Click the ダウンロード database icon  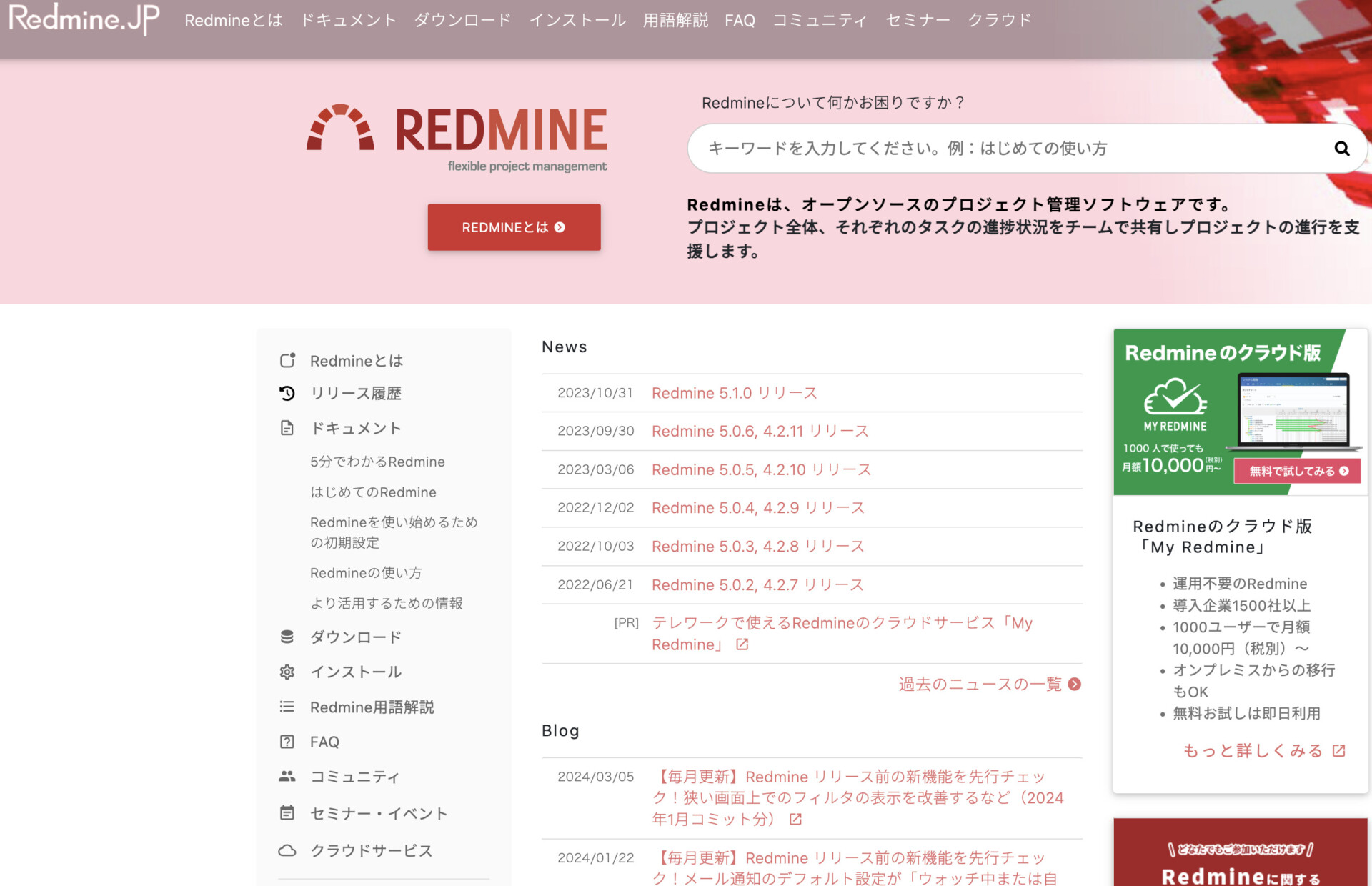click(x=287, y=637)
